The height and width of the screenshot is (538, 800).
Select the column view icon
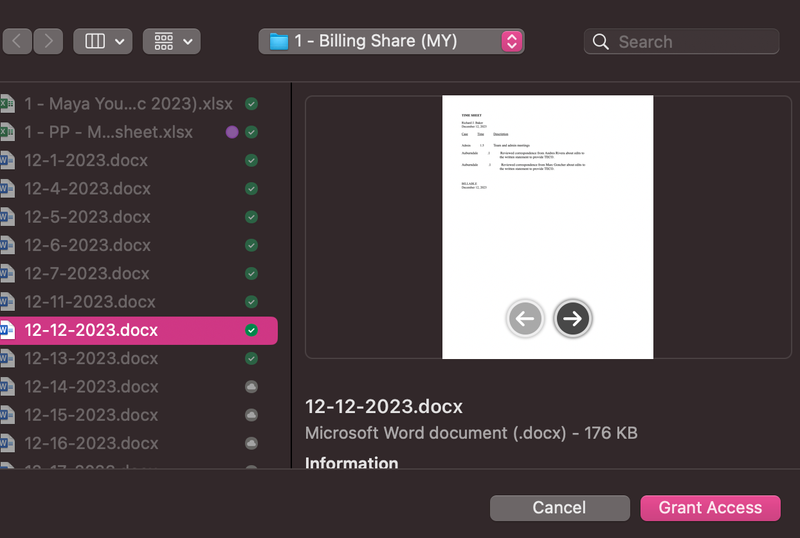[x=95, y=41]
